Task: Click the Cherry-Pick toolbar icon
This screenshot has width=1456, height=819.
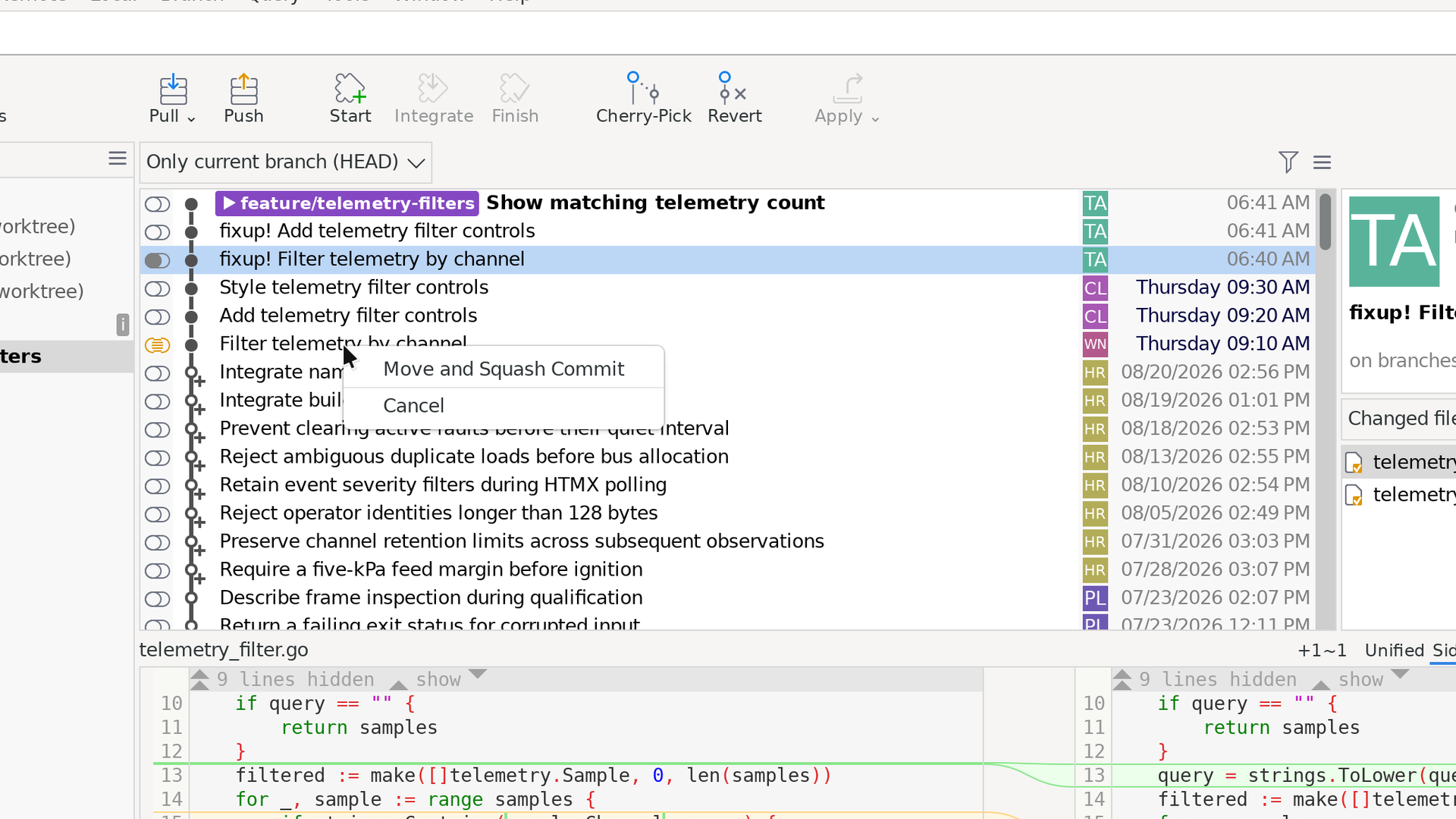Action: (643, 87)
